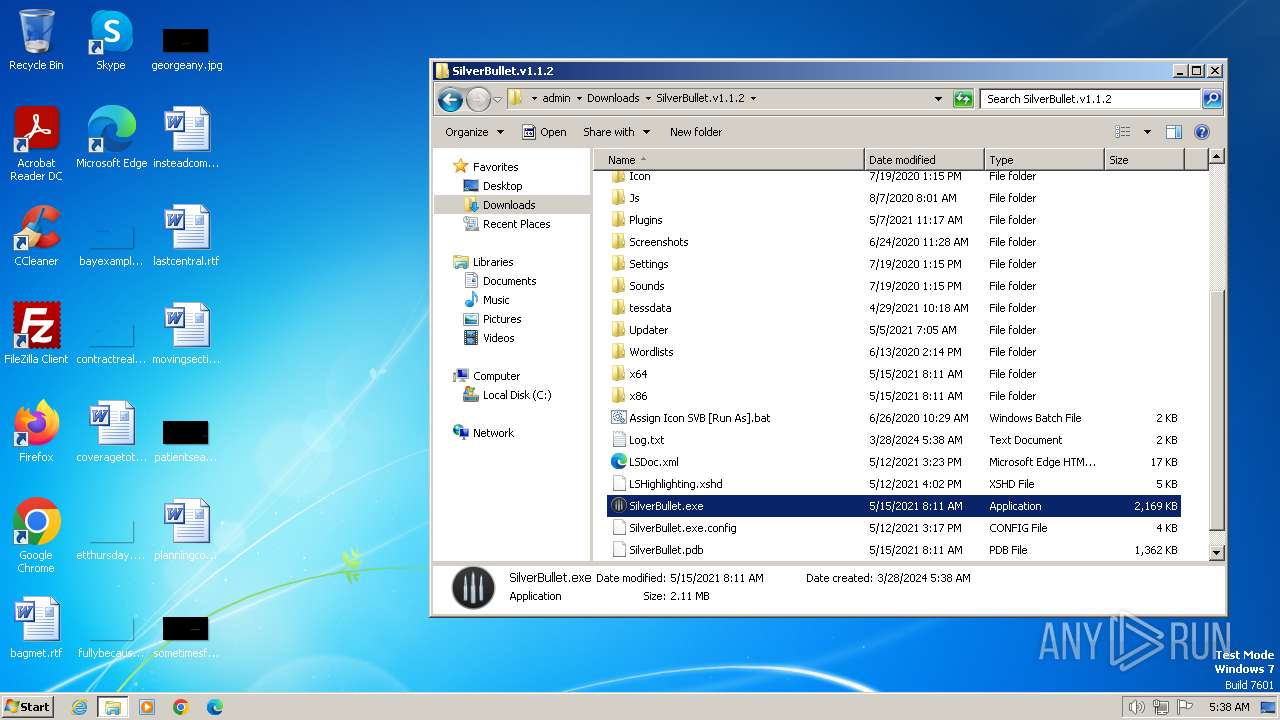Launch Skype from the desktop
This screenshot has height=720, width=1280.
(111, 40)
